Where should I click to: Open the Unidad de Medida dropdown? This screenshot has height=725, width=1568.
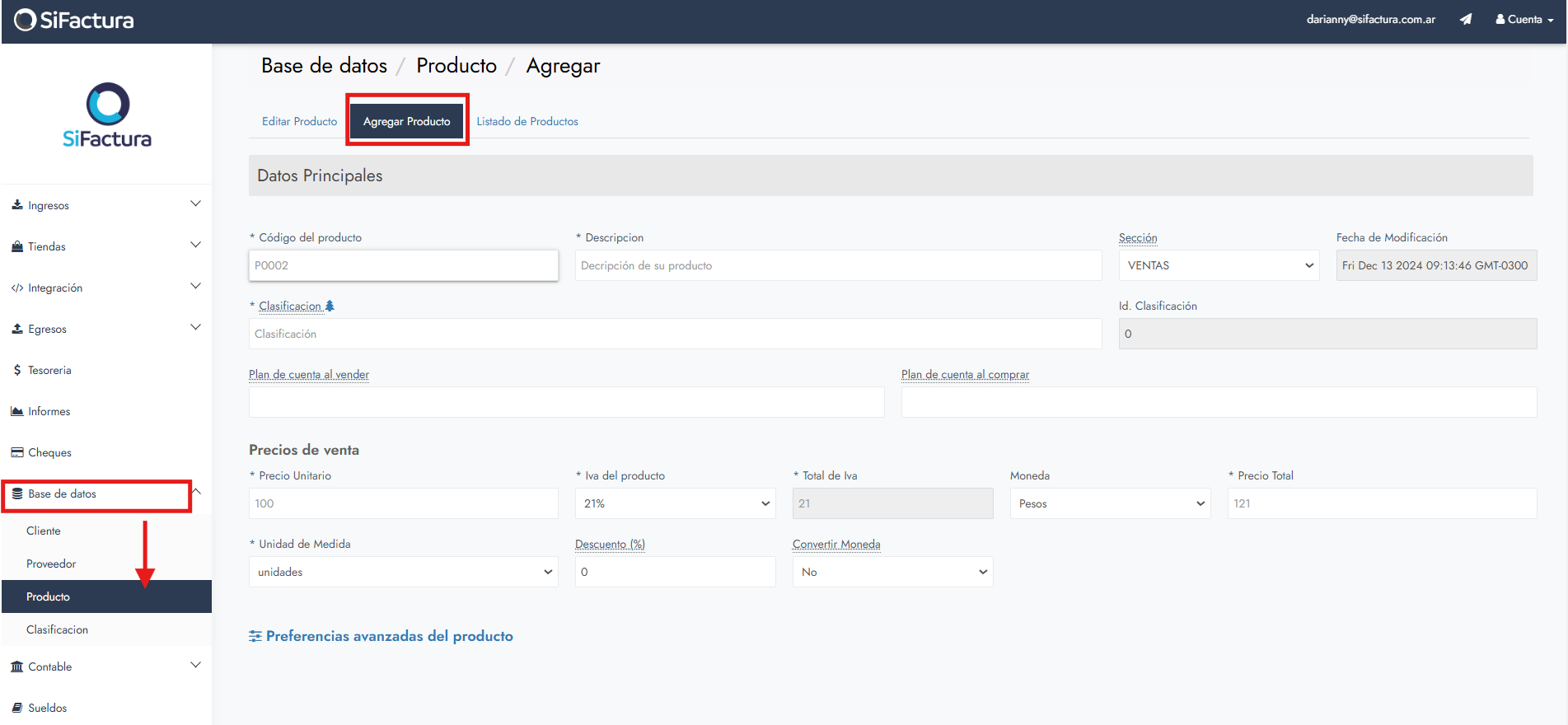(x=403, y=572)
